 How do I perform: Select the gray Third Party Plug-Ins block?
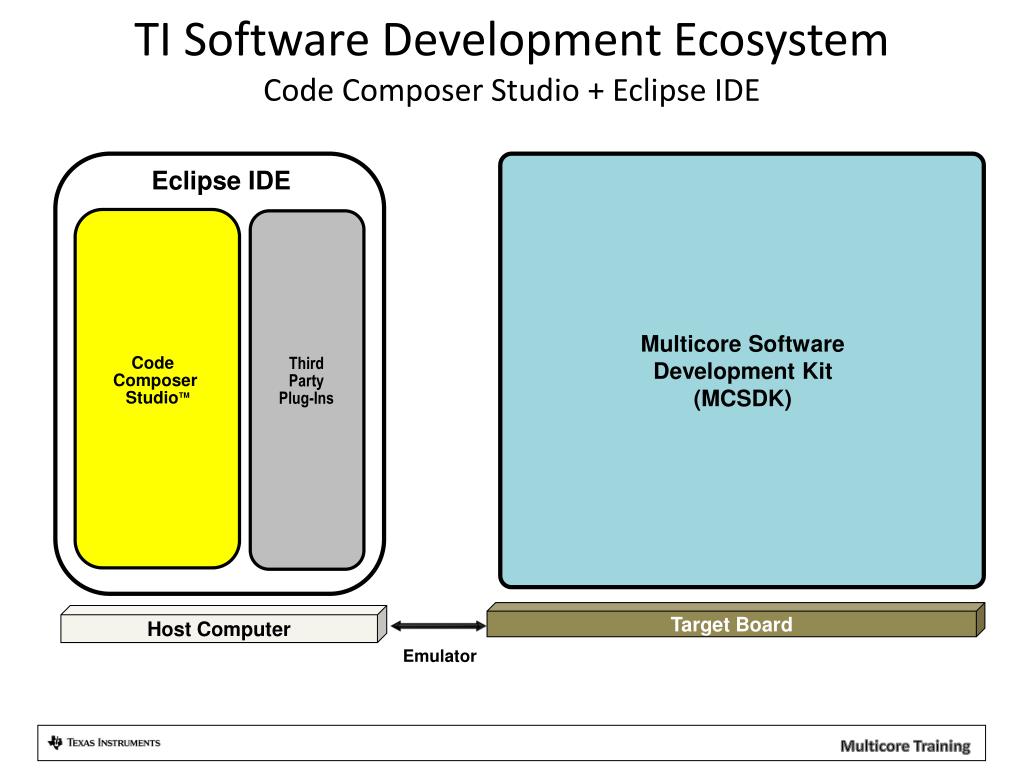tap(306, 390)
